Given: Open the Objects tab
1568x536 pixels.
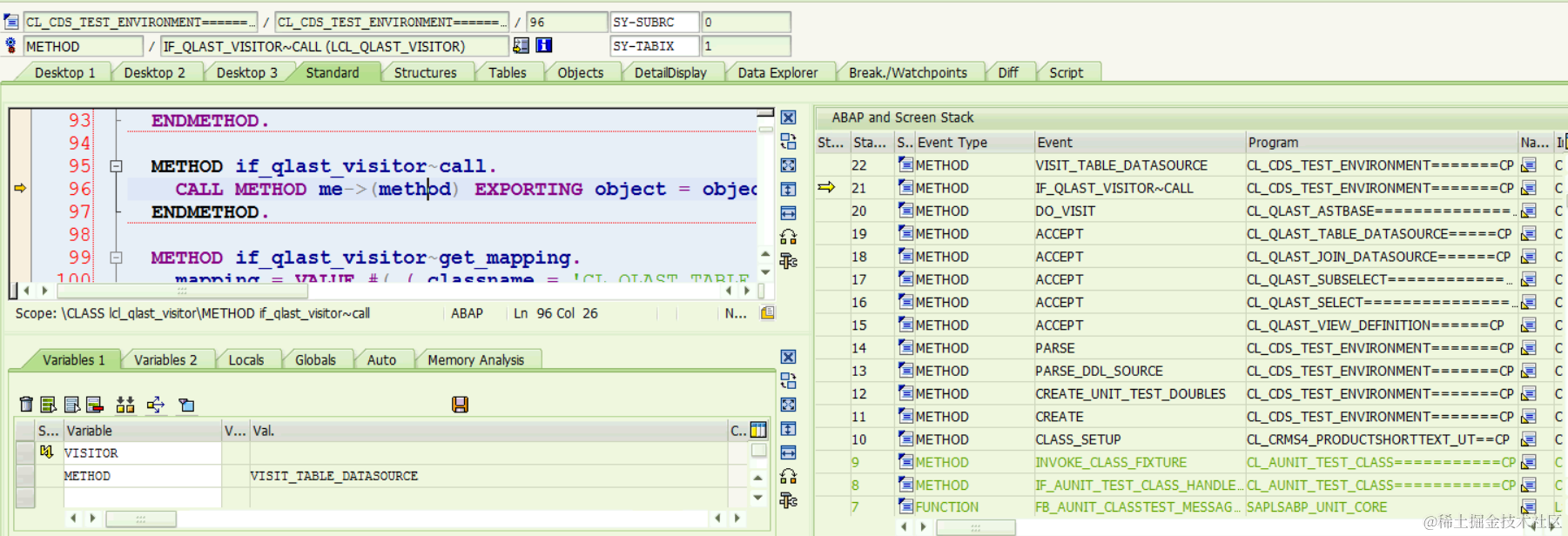Looking at the screenshot, I should click(x=580, y=72).
